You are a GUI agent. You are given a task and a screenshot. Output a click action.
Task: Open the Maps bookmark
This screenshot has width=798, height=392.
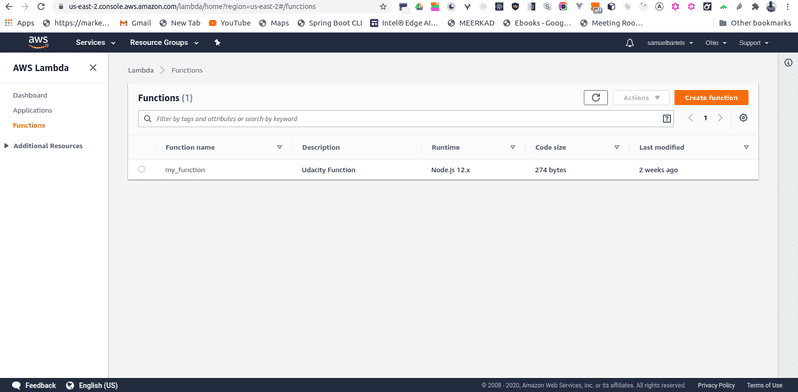(x=274, y=23)
